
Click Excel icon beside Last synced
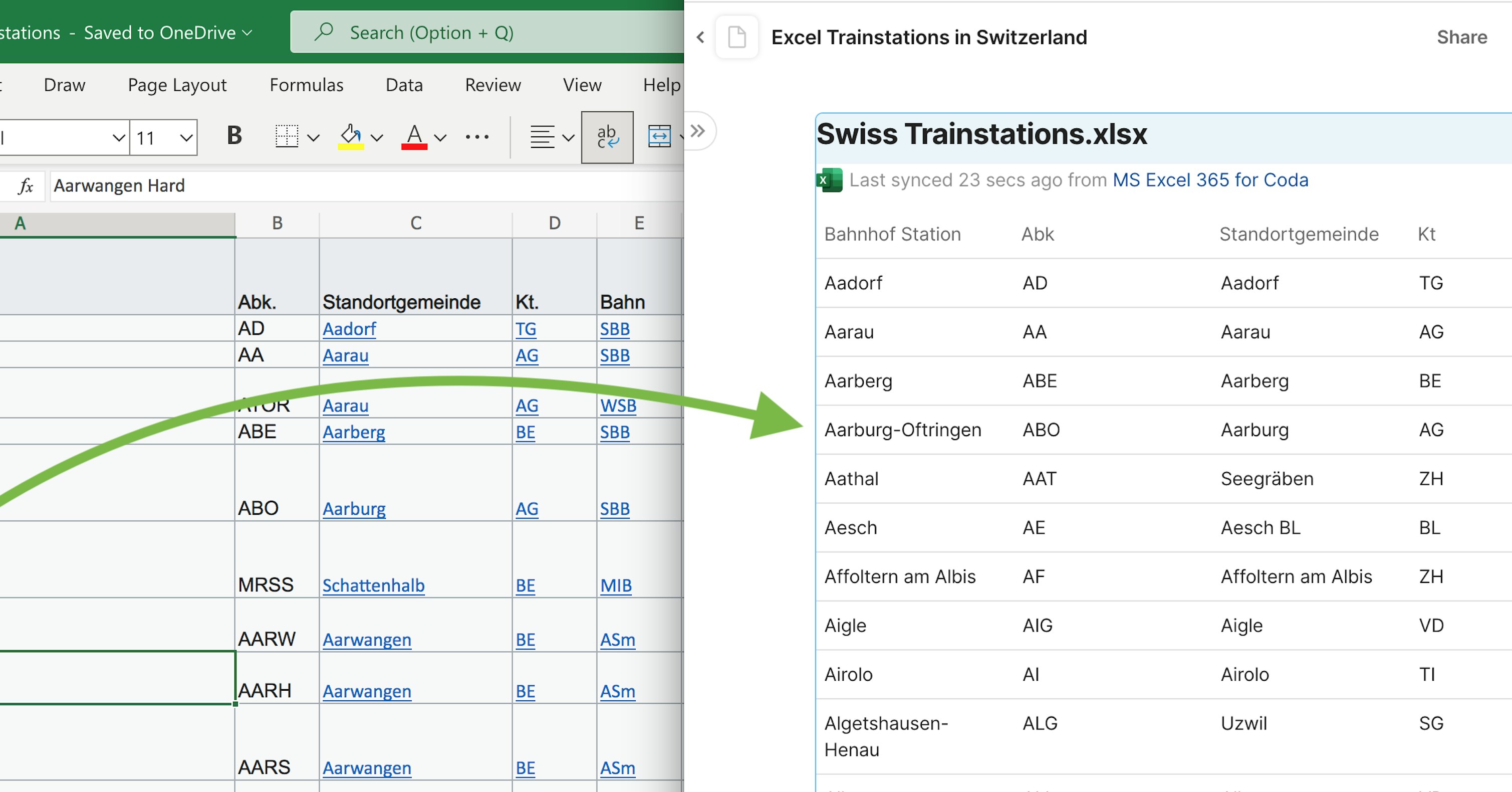coord(829,180)
